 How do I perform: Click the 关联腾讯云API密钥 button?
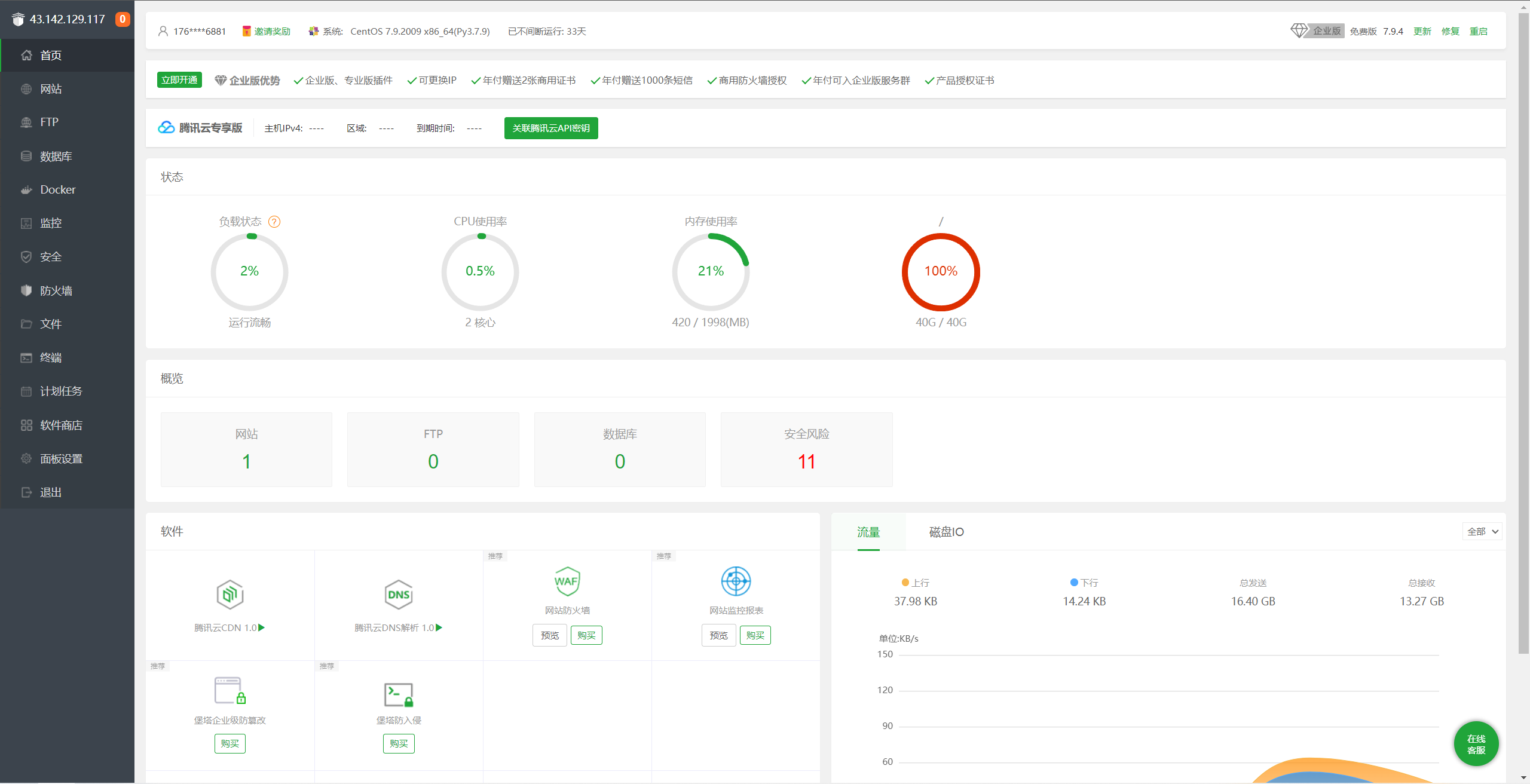pyautogui.click(x=551, y=128)
